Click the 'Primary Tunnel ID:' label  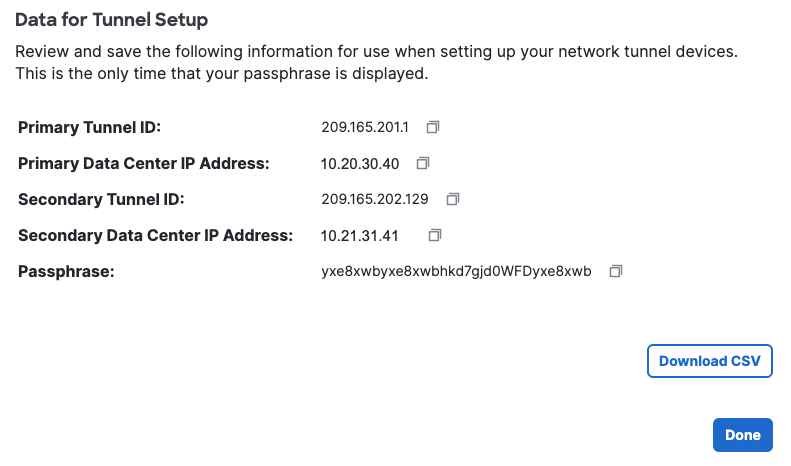(89, 127)
